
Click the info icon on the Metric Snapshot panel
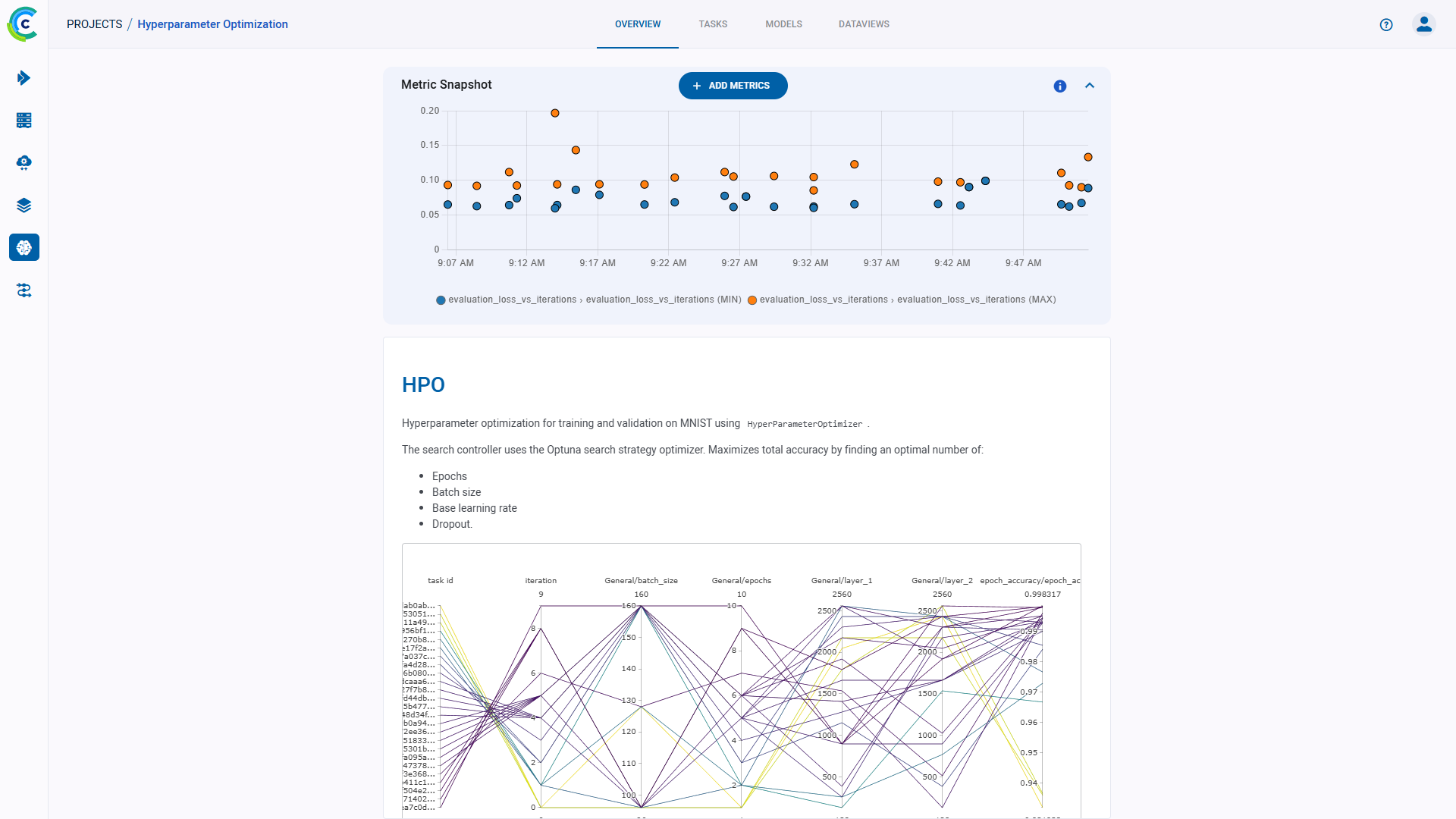tap(1059, 86)
